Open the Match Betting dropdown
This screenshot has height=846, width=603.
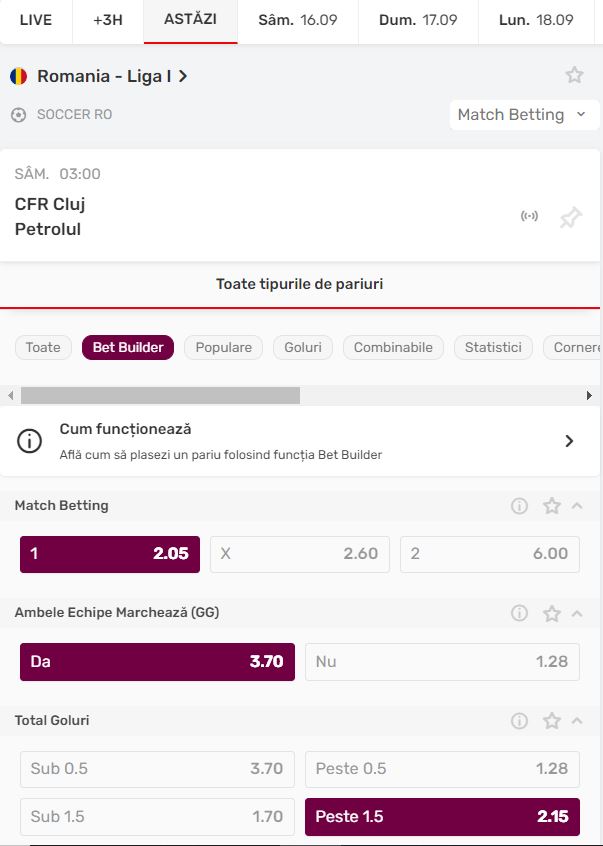524,114
